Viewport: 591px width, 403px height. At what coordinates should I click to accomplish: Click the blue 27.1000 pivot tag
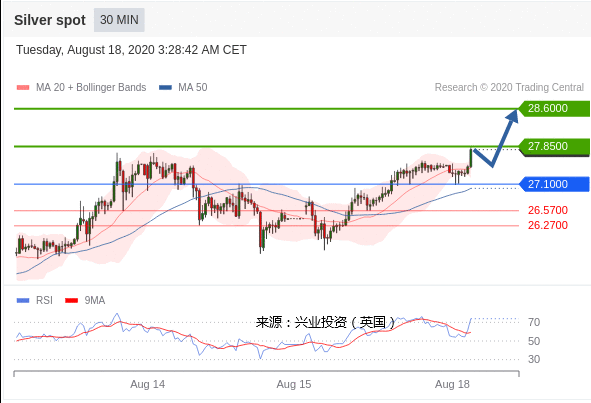coord(554,184)
